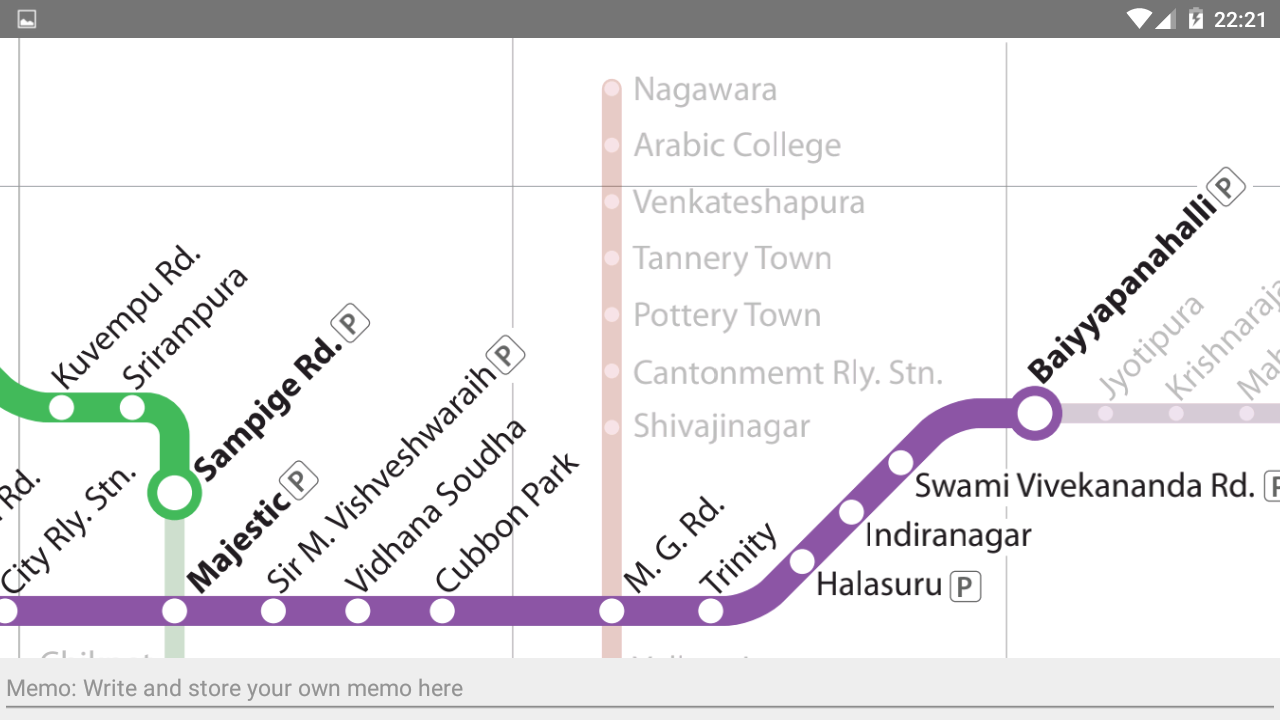1280x720 pixels.
Task: Select the M. G. Rd. station dot
Action: tap(612, 611)
